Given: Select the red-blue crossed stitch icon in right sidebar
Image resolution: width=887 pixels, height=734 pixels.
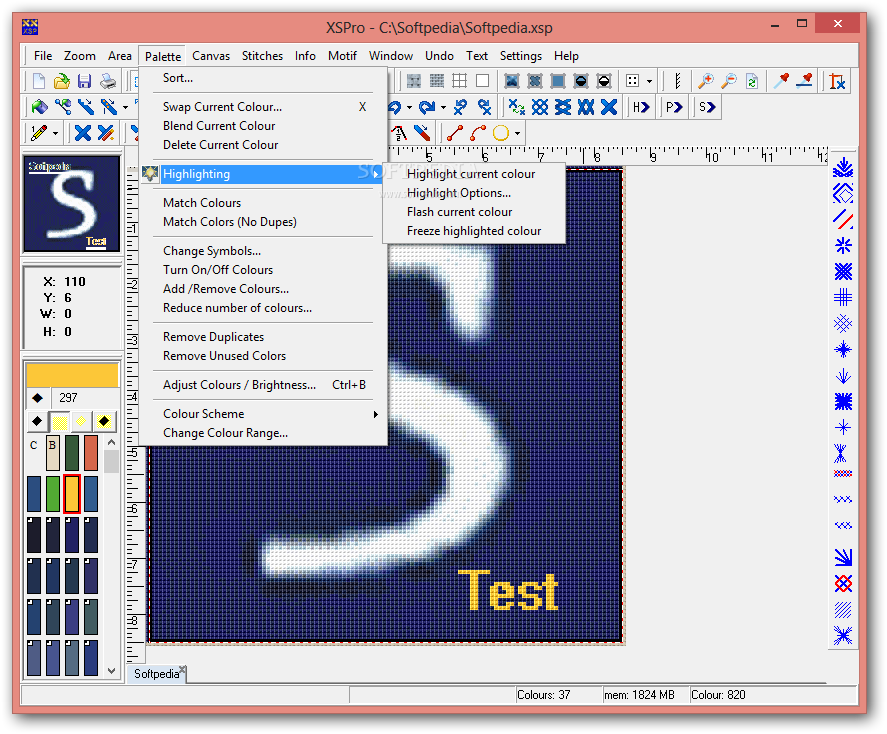Looking at the screenshot, I should click(x=843, y=584).
